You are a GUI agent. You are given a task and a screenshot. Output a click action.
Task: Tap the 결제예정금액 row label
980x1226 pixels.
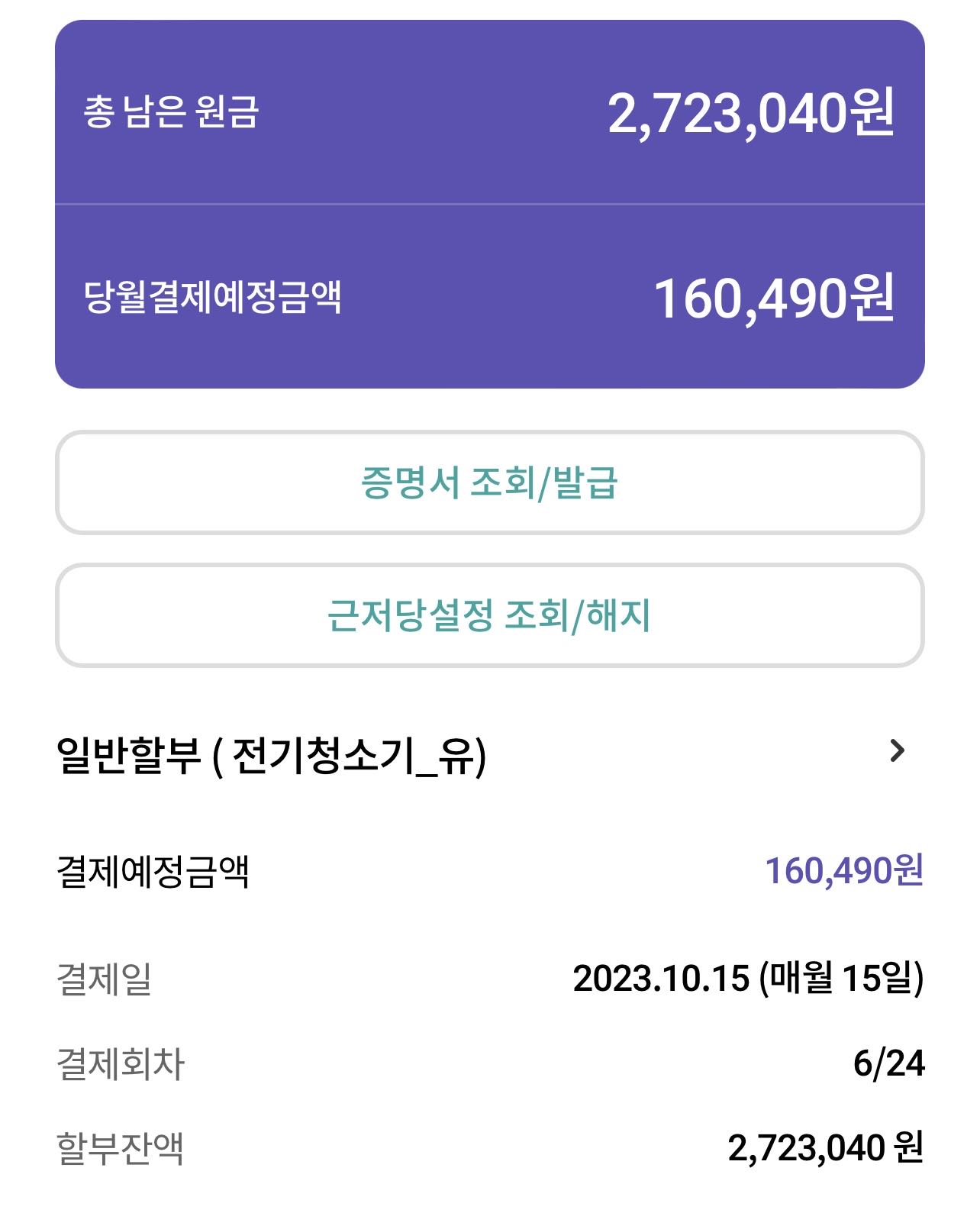[x=153, y=872]
